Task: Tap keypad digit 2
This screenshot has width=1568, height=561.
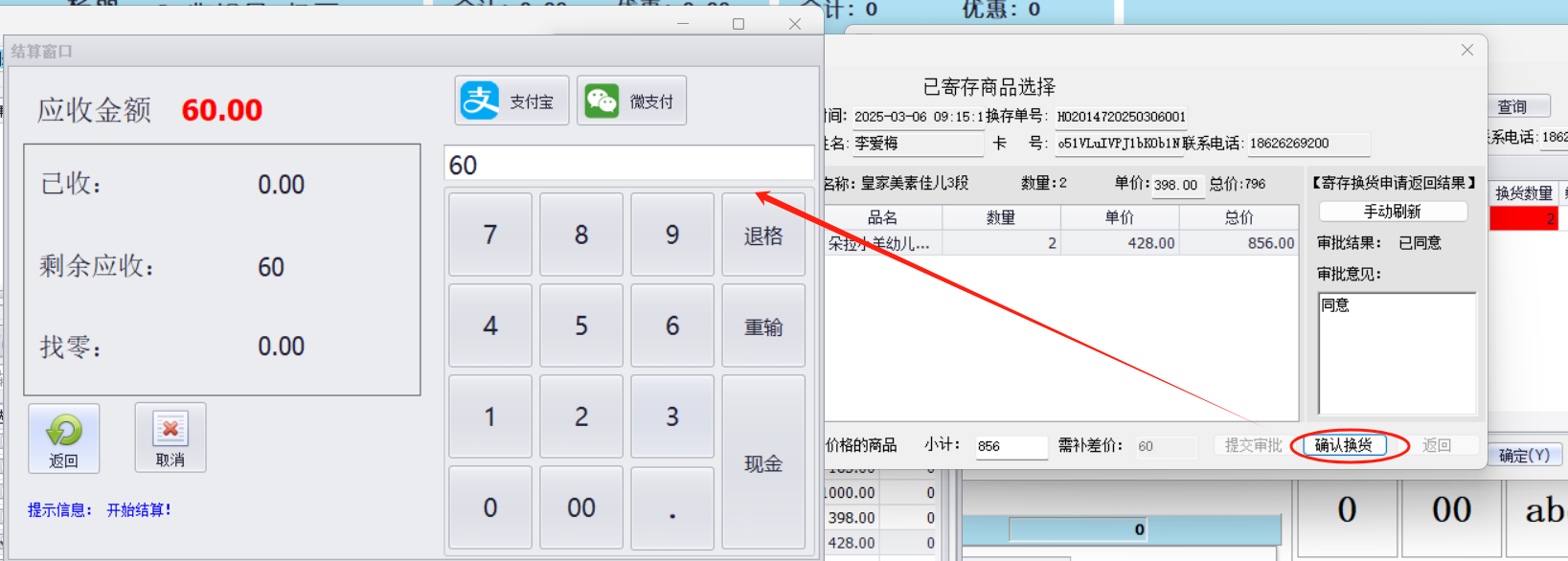Action: (581, 416)
